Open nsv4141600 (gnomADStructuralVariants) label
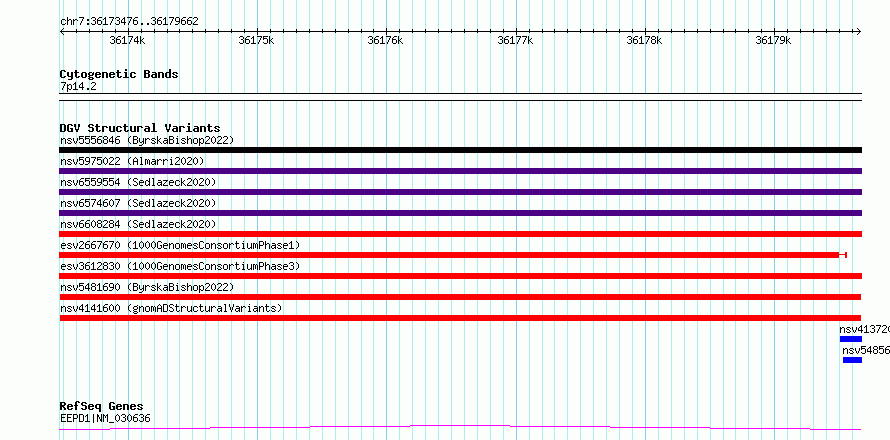 click(x=171, y=308)
